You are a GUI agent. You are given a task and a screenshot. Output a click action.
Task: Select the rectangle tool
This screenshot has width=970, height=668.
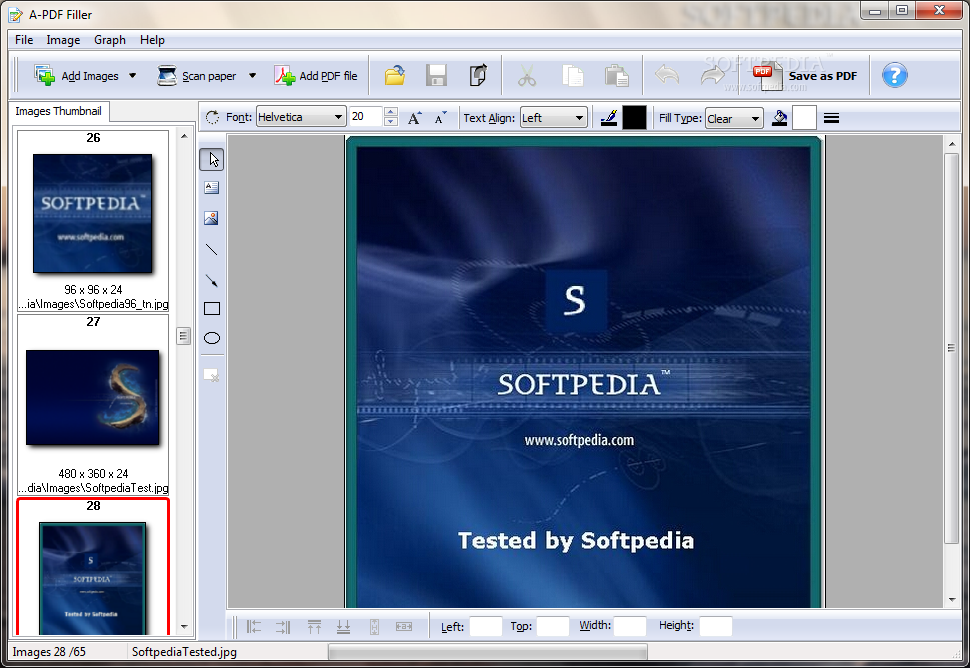(x=212, y=308)
